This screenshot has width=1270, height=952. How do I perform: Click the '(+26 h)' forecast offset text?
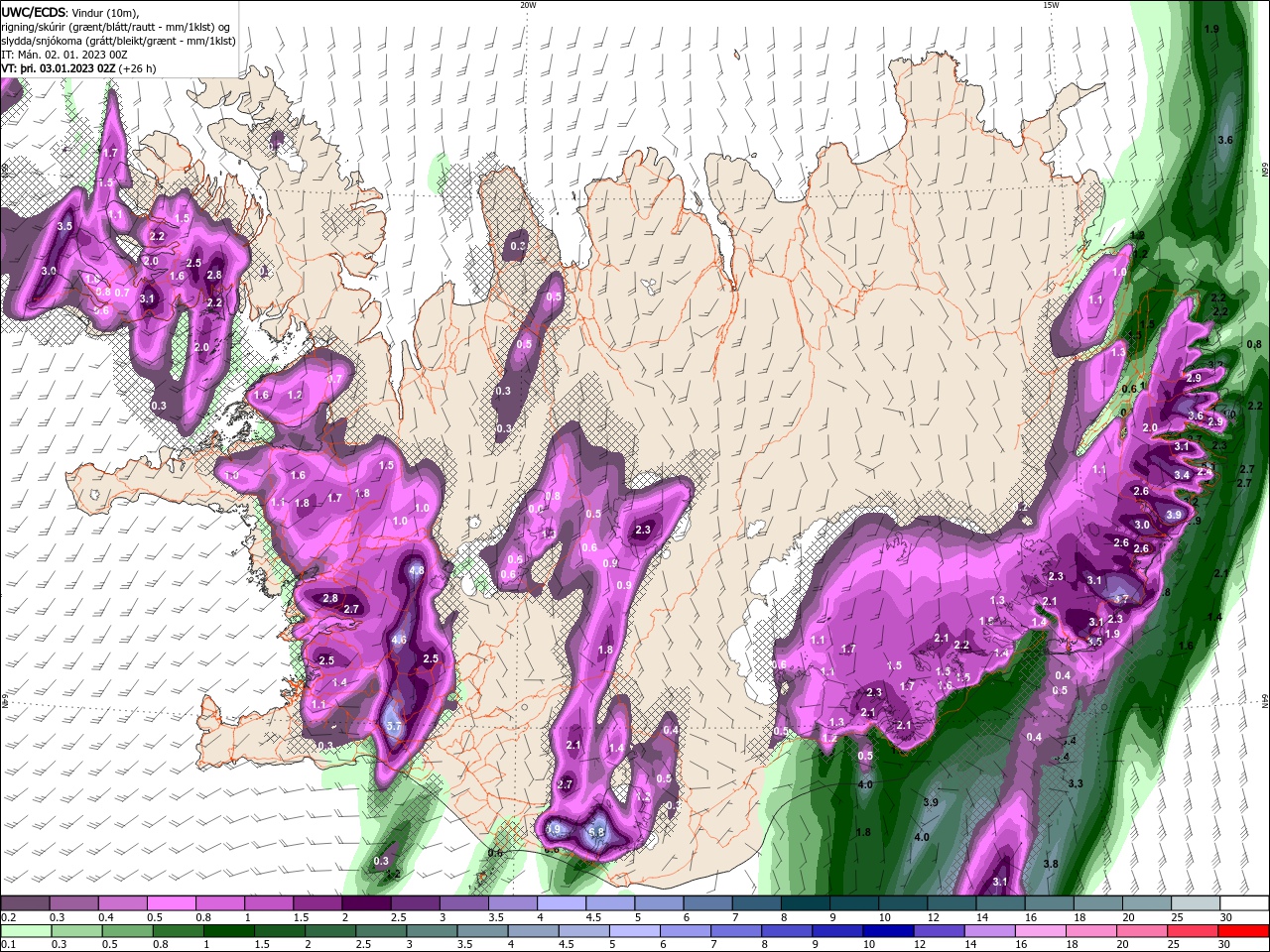[x=136, y=68]
